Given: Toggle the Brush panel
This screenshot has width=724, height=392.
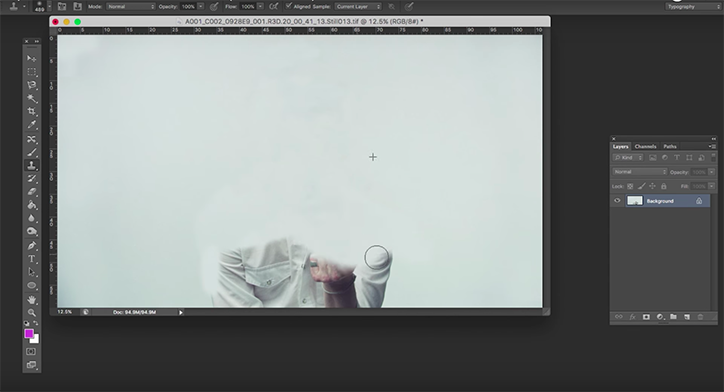Looking at the screenshot, I should pos(62,6).
